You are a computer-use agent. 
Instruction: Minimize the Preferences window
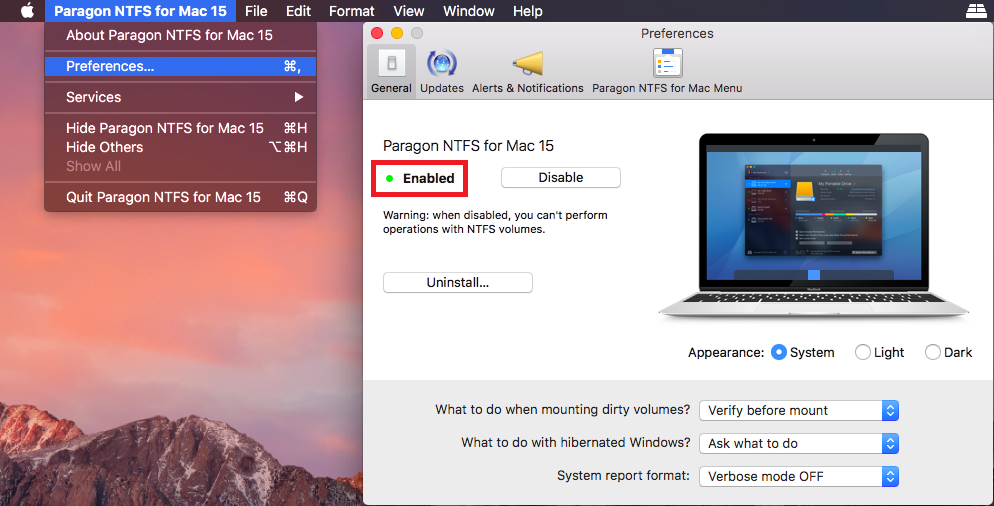397,33
